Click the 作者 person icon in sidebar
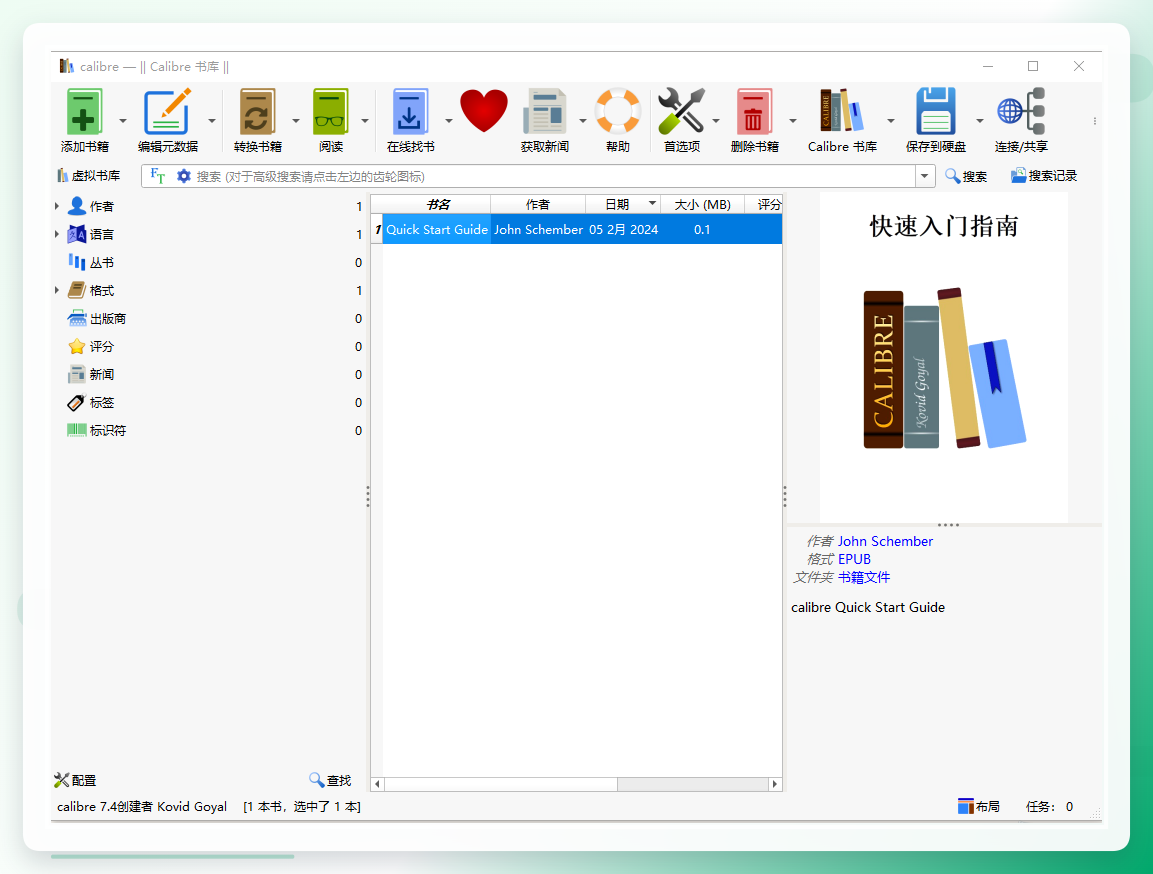1153x874 pixels. tap(76, 206)
